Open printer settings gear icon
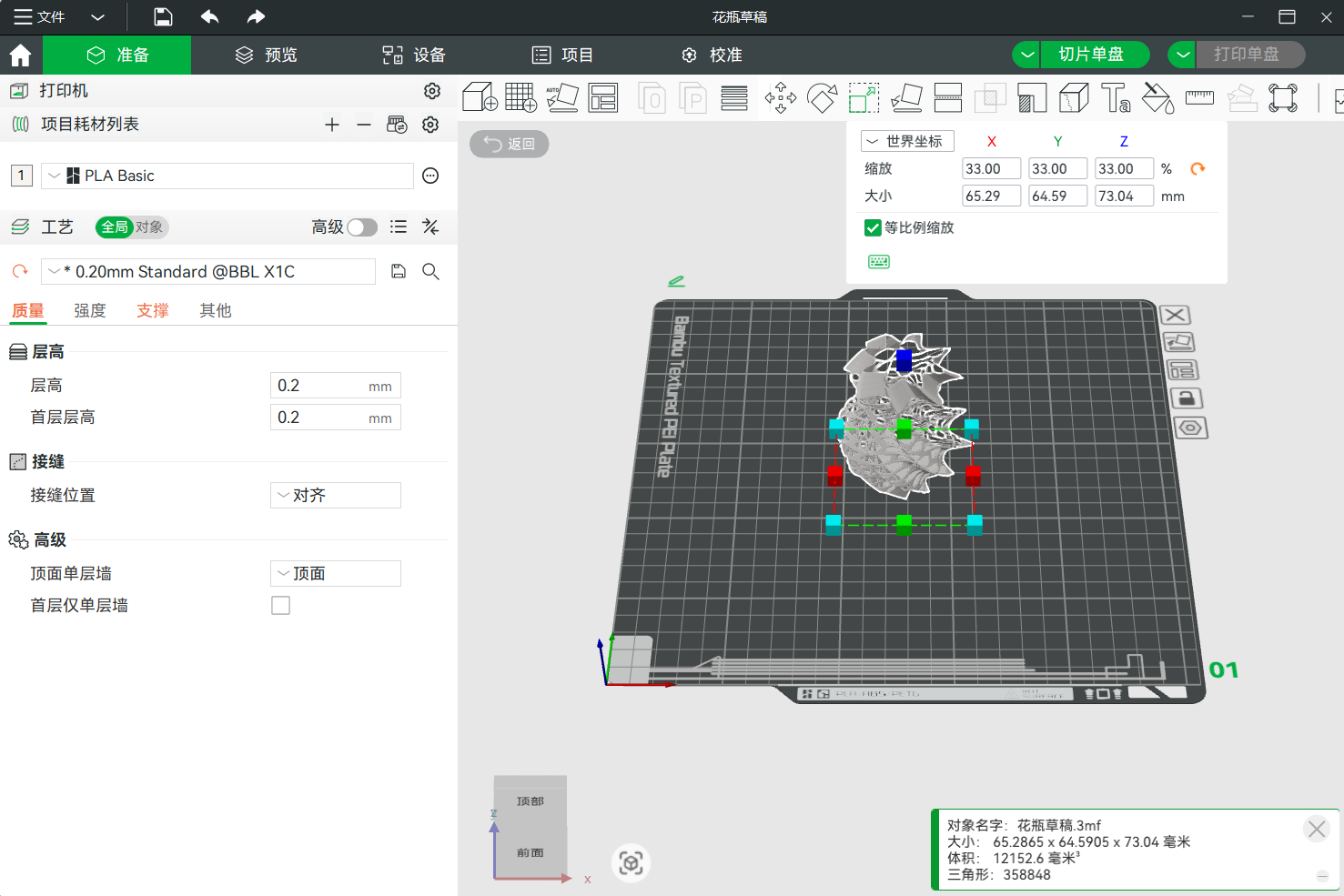The image size is (1344, 896). coord(432,91)
